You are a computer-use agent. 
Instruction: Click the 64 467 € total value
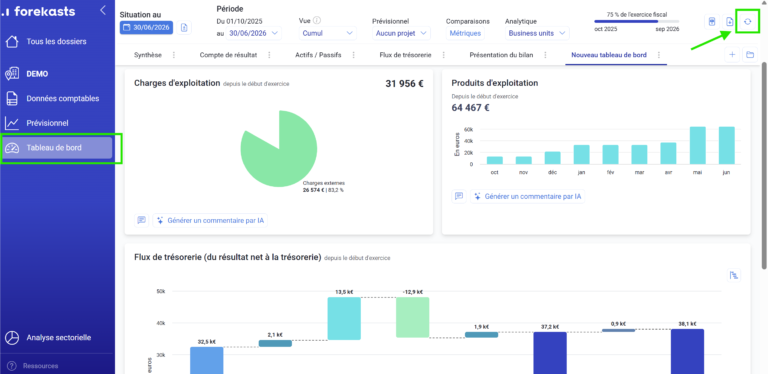click(470, 108)
